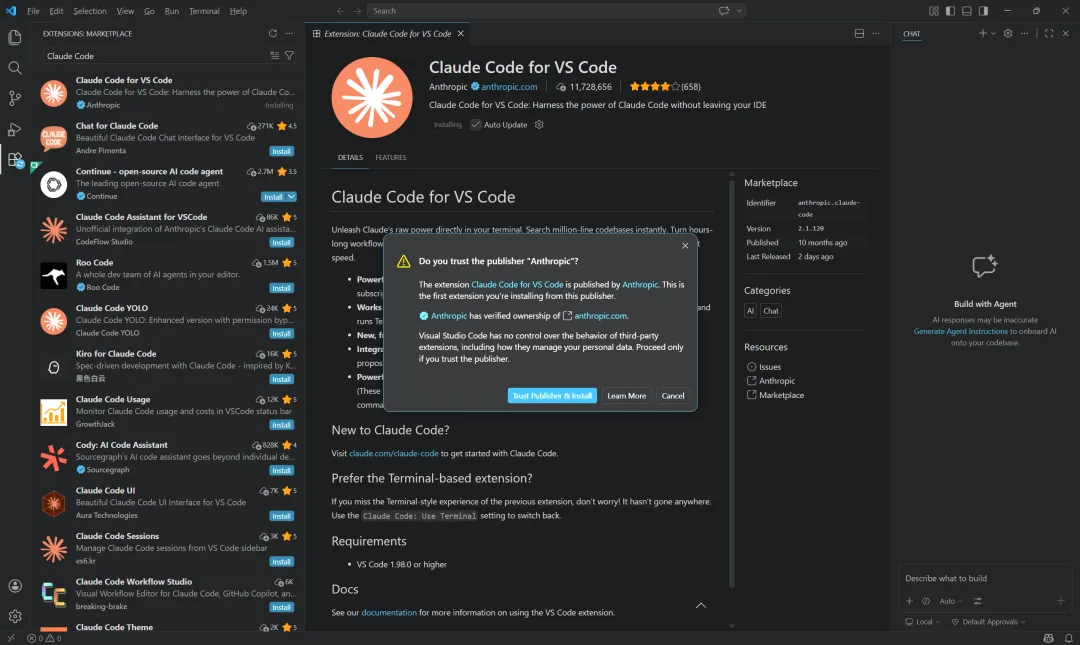Image resolution: width=1080 pixels, height=645 pixels.
Task: Click Learn More in trust dialog
Action: coord(626,396)
